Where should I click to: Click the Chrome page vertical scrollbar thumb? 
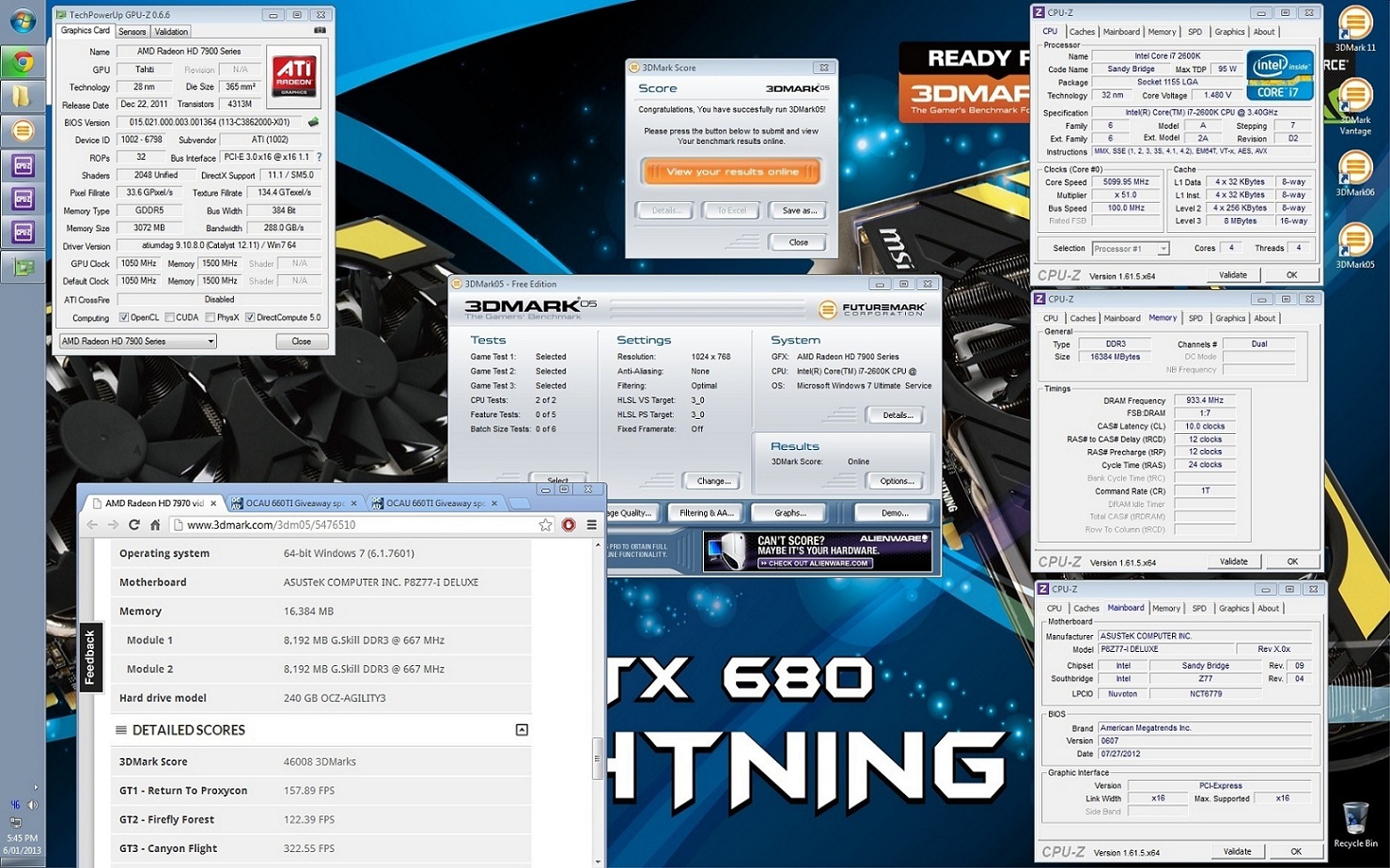click(x=597, y=759)
